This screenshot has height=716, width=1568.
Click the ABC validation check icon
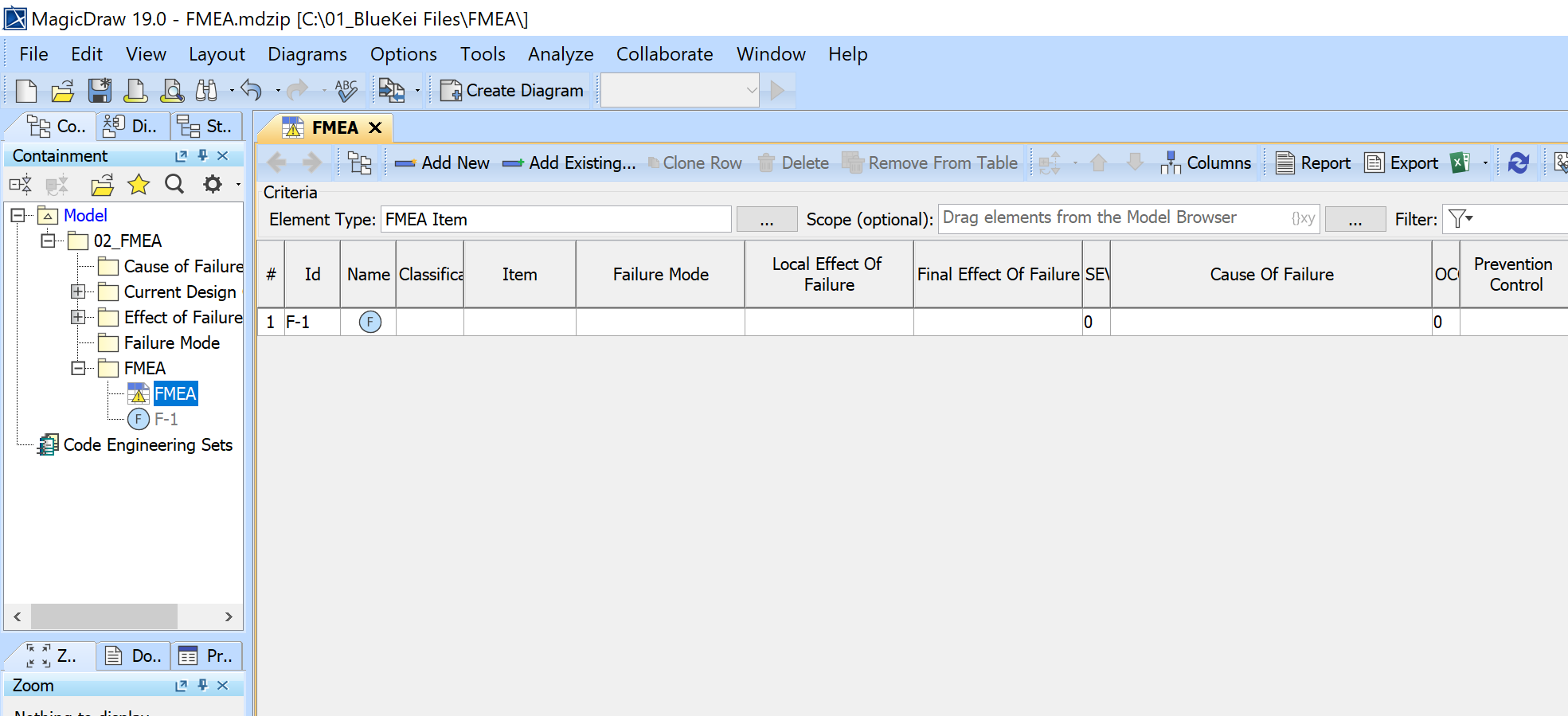point(346,91)
